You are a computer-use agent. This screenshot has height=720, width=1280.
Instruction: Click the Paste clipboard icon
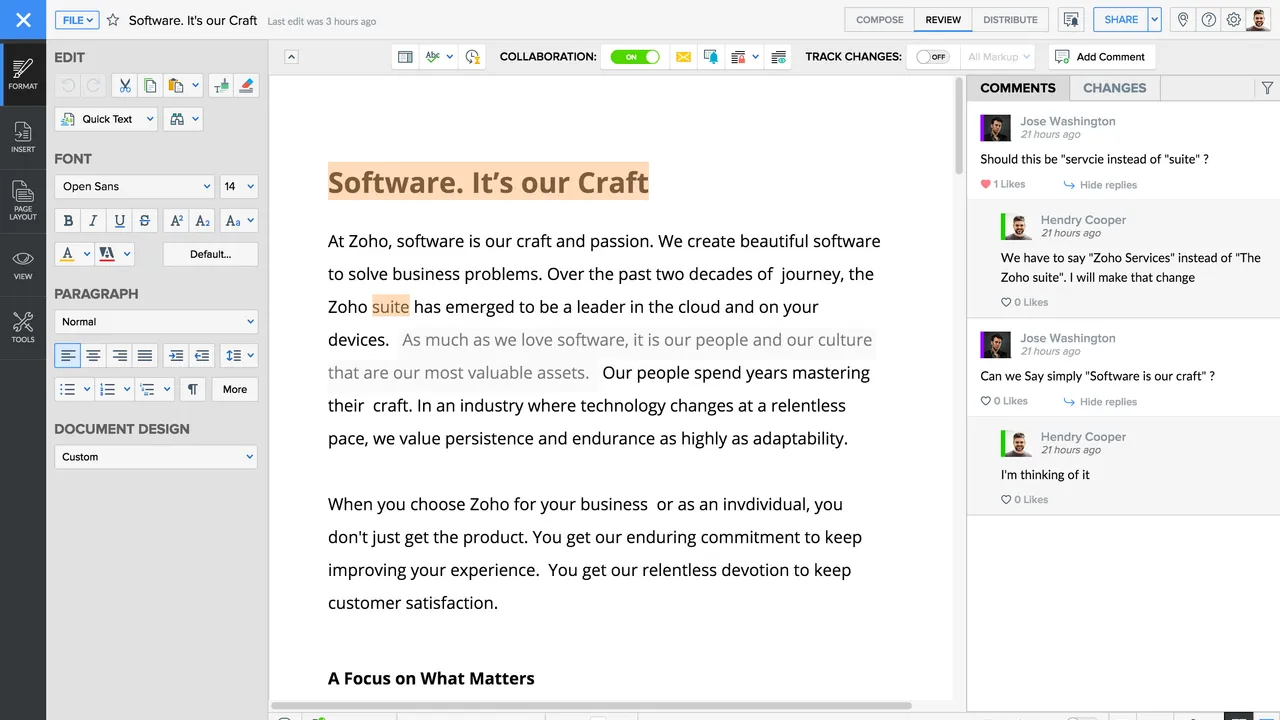click(176, 86)
